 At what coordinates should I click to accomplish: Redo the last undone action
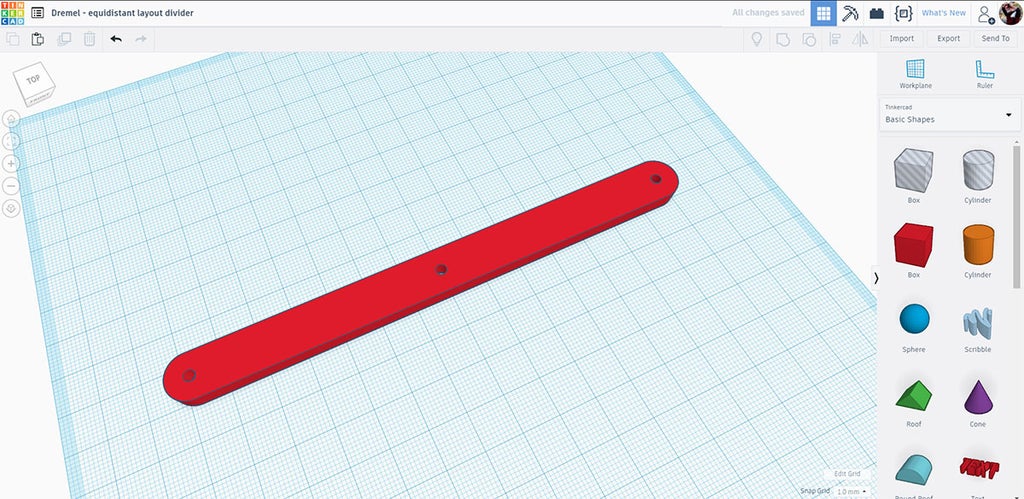(x=140, y=39)
